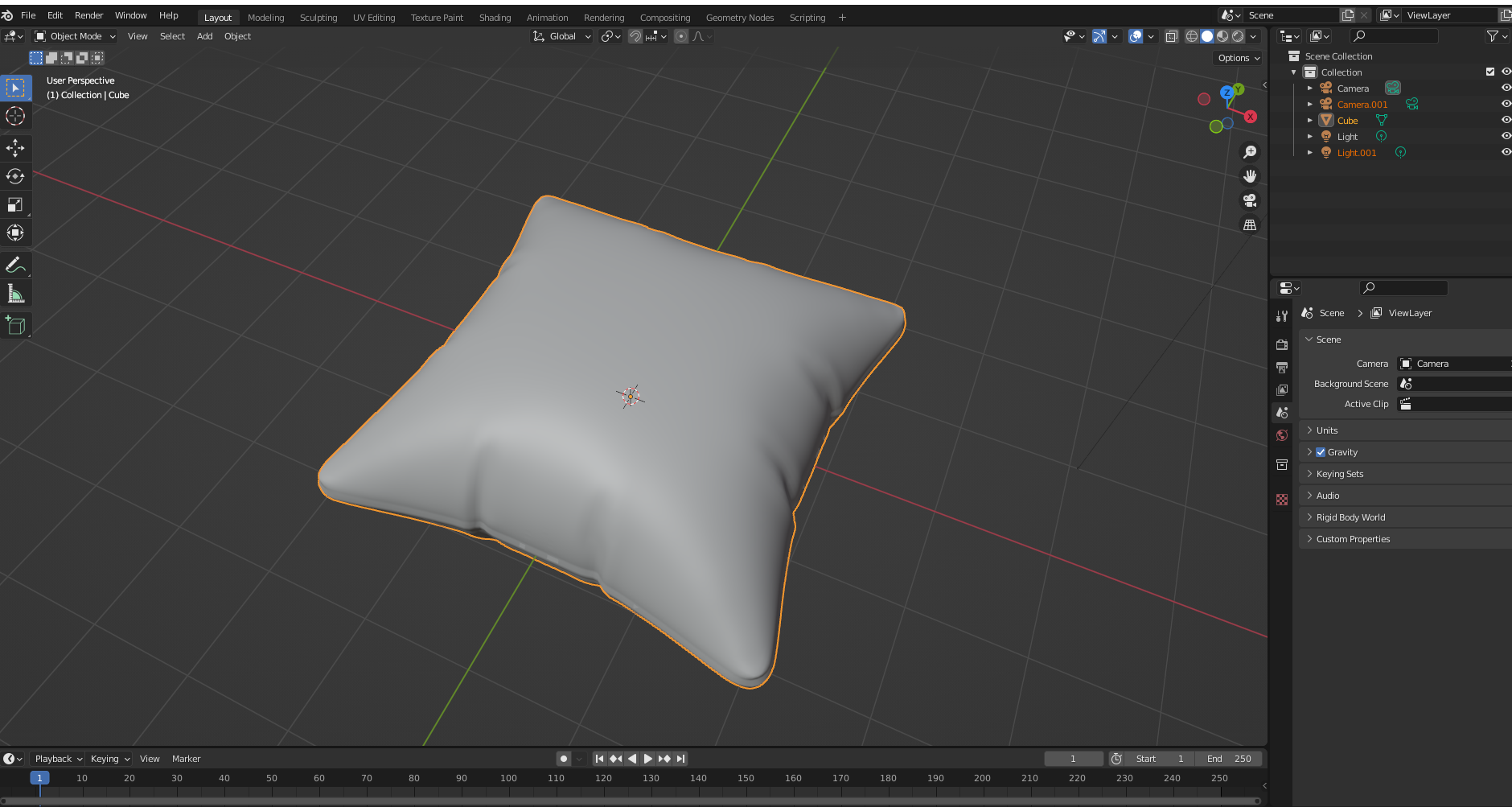Open the World properties tab icon
Image resolution: width=1512 pixels, height=807 pixels.
[1282, 435]
